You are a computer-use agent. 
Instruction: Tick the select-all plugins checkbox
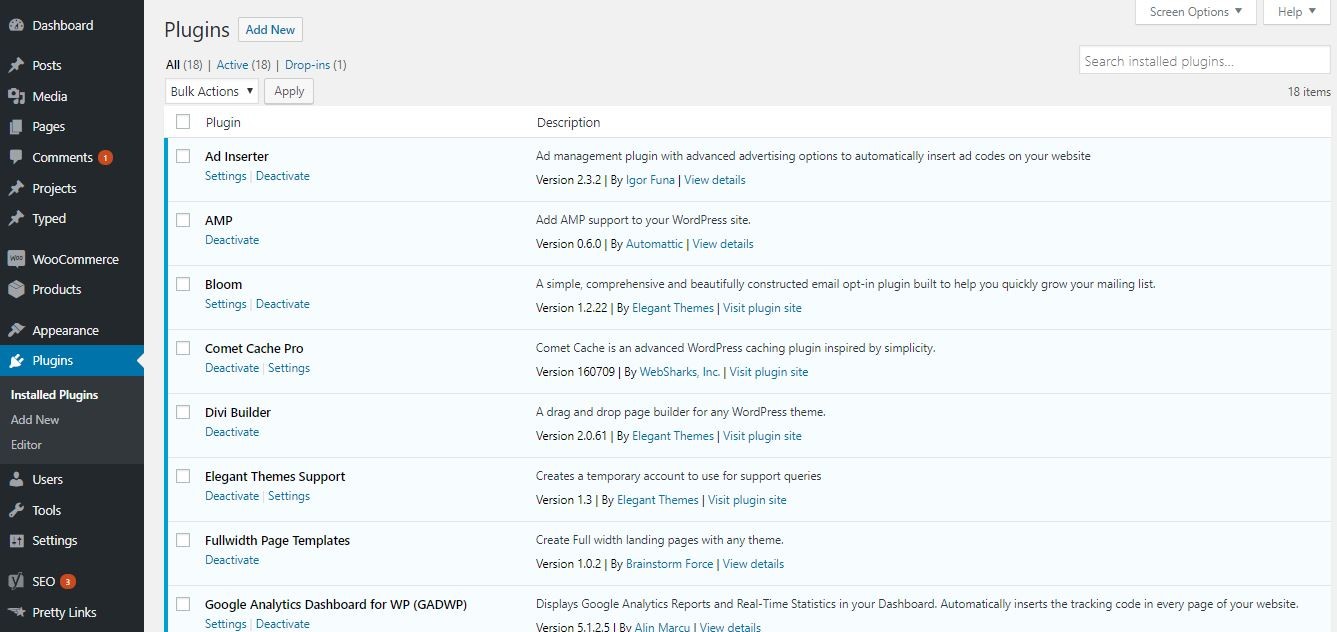(x=183, y=122)
